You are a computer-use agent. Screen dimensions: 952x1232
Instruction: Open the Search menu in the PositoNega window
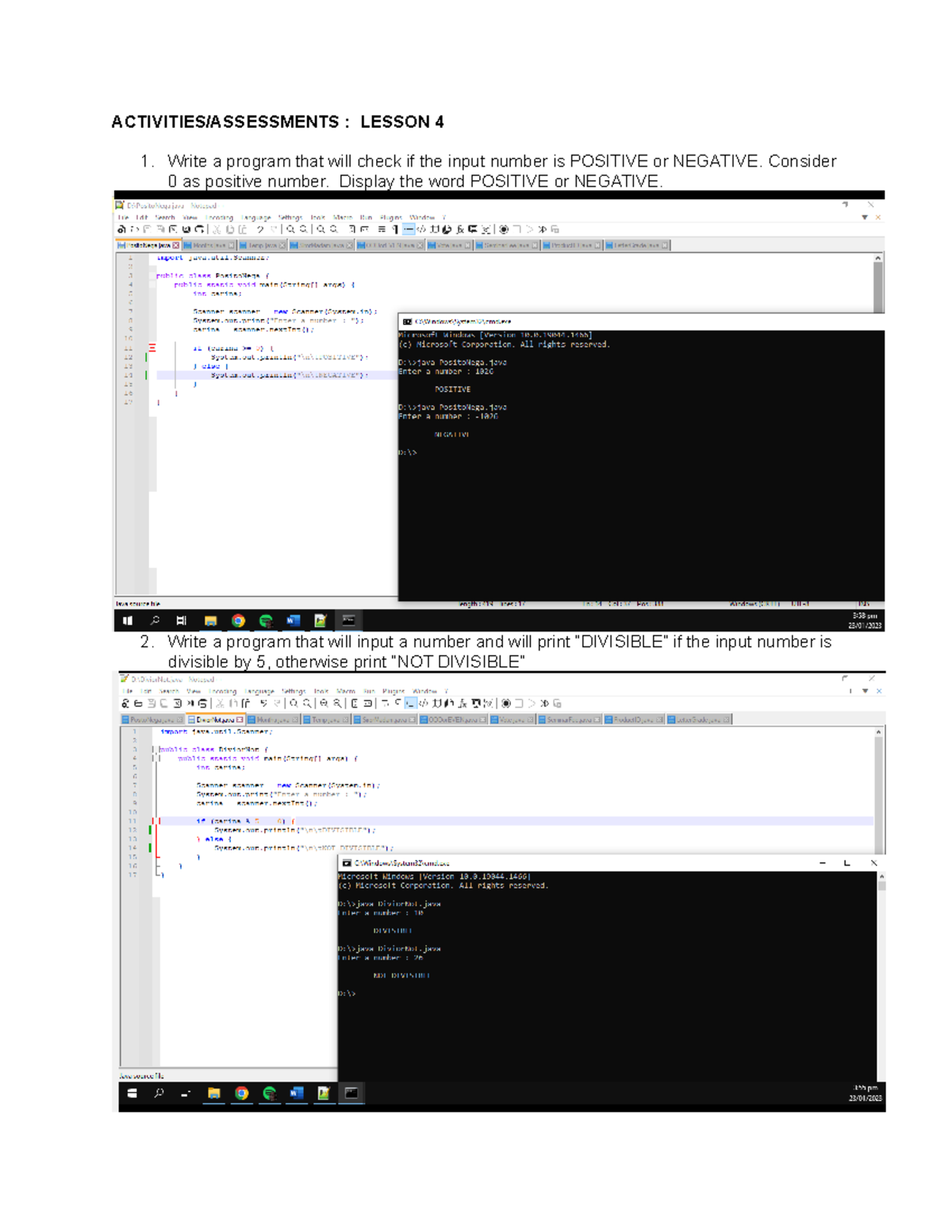coord(165,217)
